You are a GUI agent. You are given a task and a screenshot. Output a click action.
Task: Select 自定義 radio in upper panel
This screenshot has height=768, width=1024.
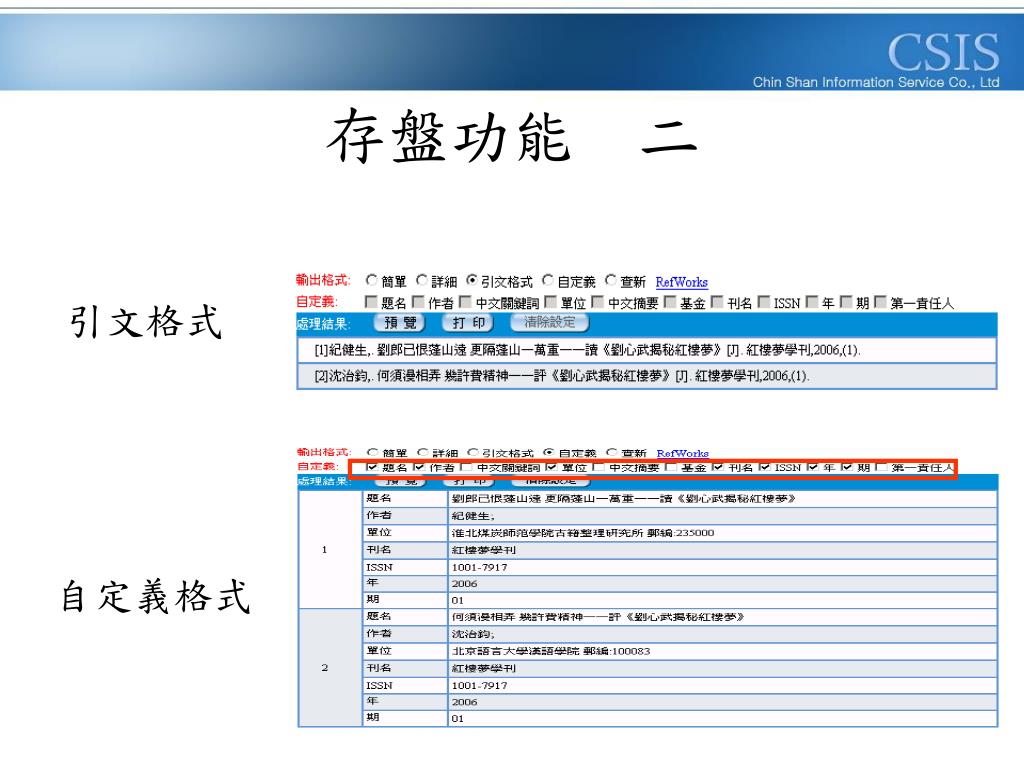(548, 281)
